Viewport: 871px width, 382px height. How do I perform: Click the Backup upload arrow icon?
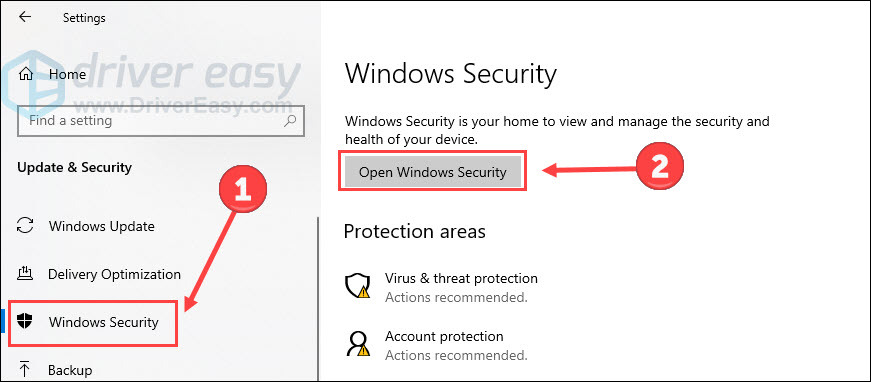pos(25,369)
